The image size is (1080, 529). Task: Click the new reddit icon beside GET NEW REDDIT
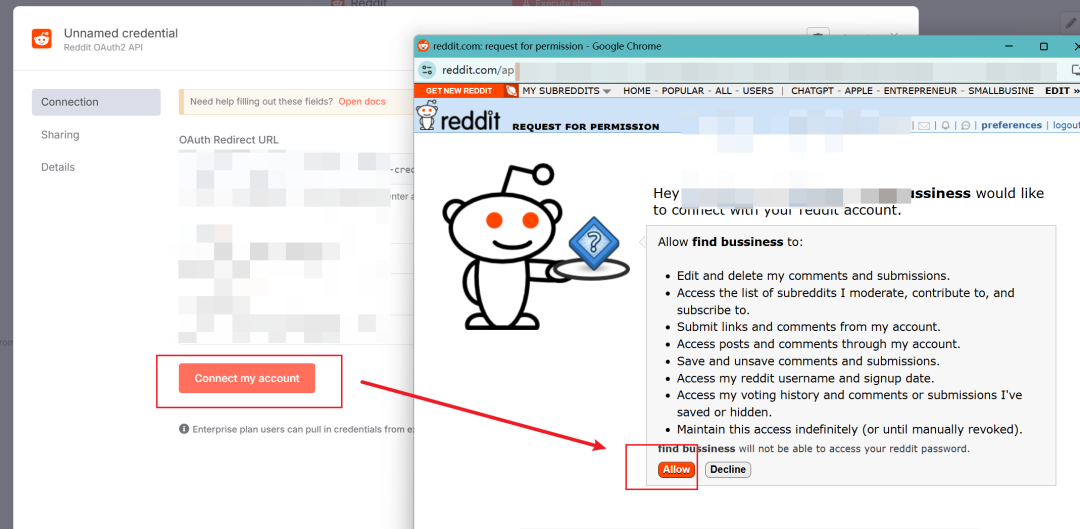pos(511,91)
